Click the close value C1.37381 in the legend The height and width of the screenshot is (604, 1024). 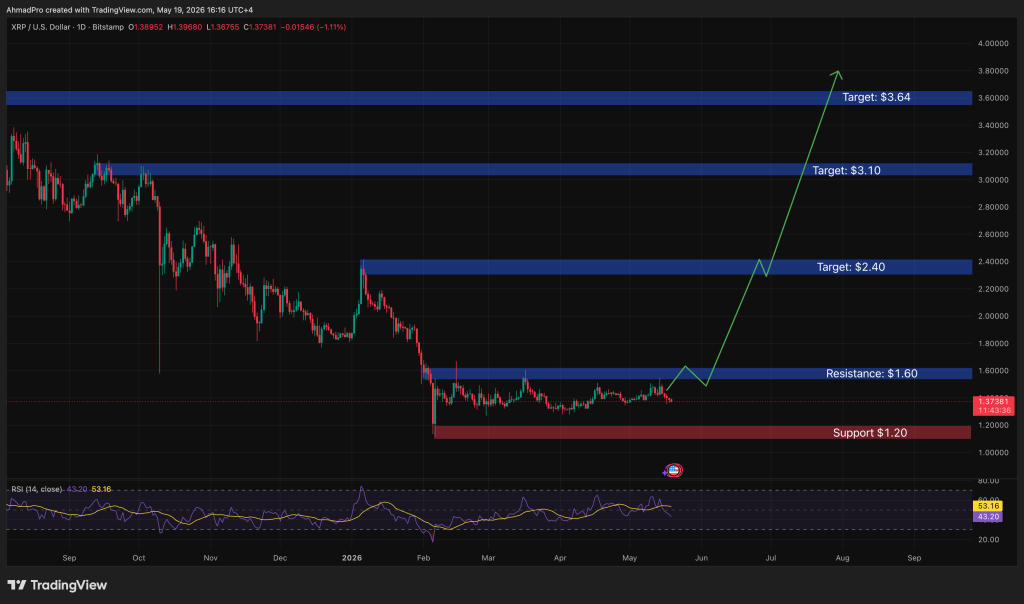click(x=260, y=27)
